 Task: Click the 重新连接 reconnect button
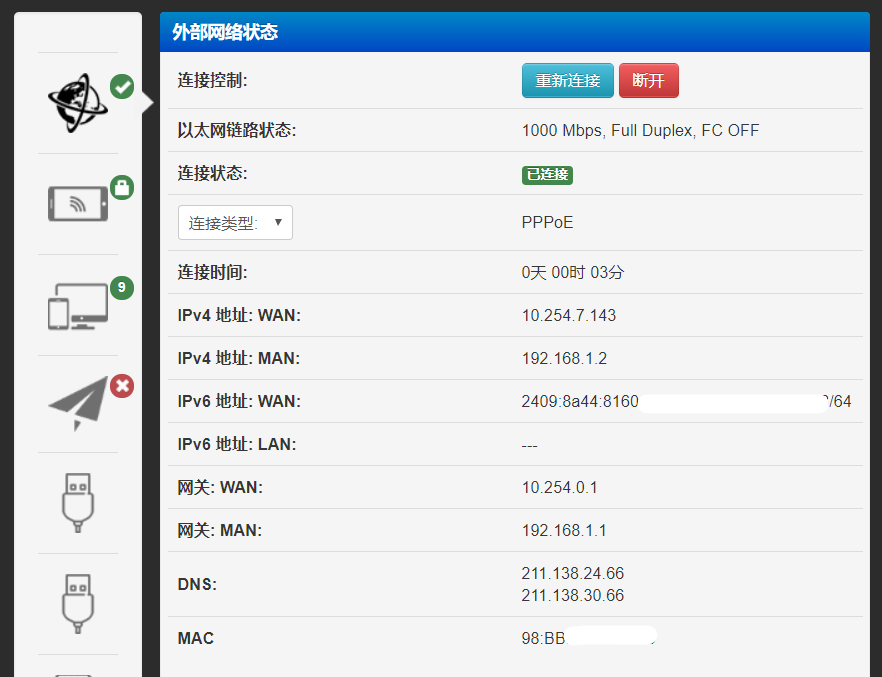[568, 80]
